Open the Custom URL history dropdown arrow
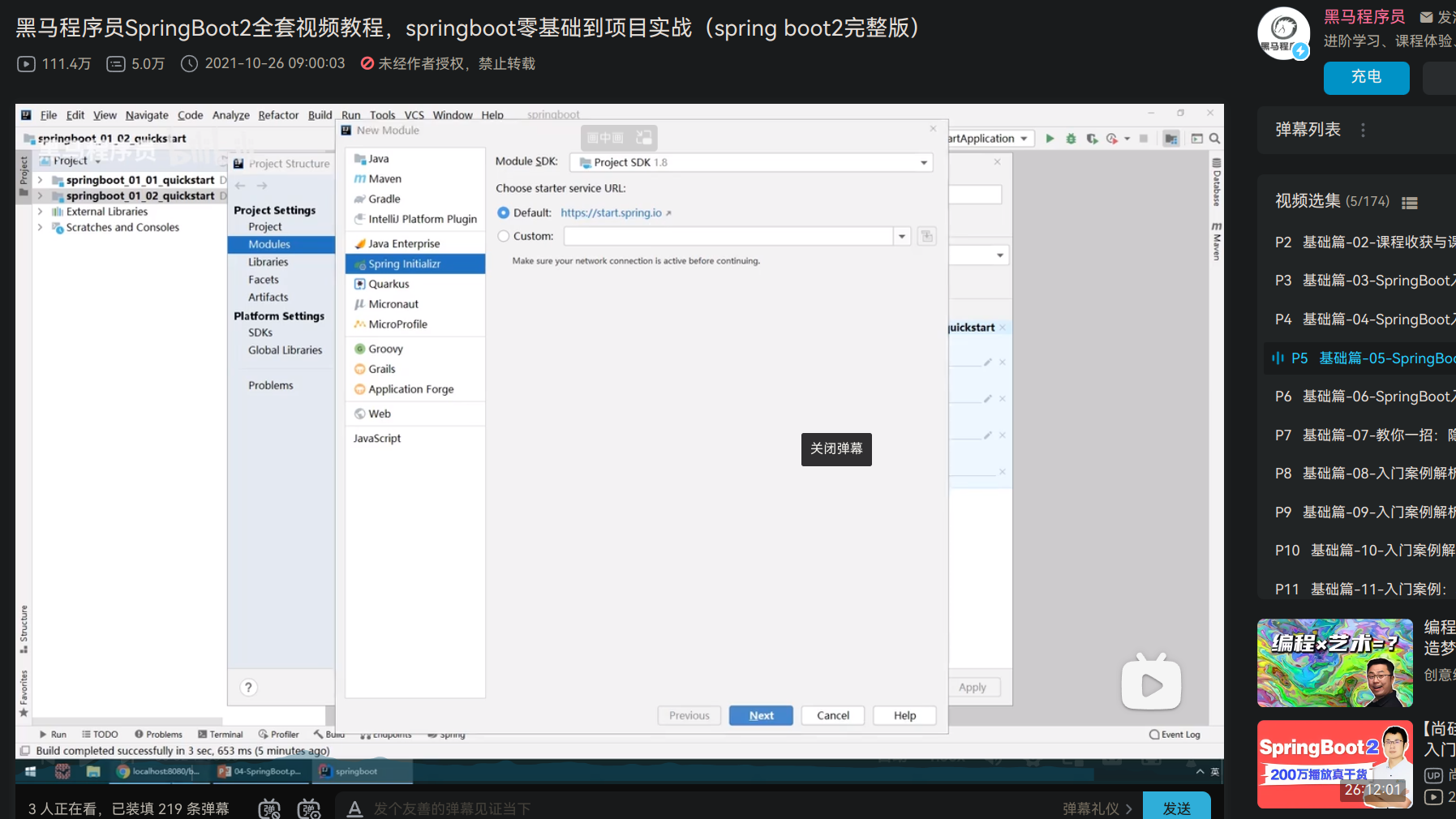 902,236
